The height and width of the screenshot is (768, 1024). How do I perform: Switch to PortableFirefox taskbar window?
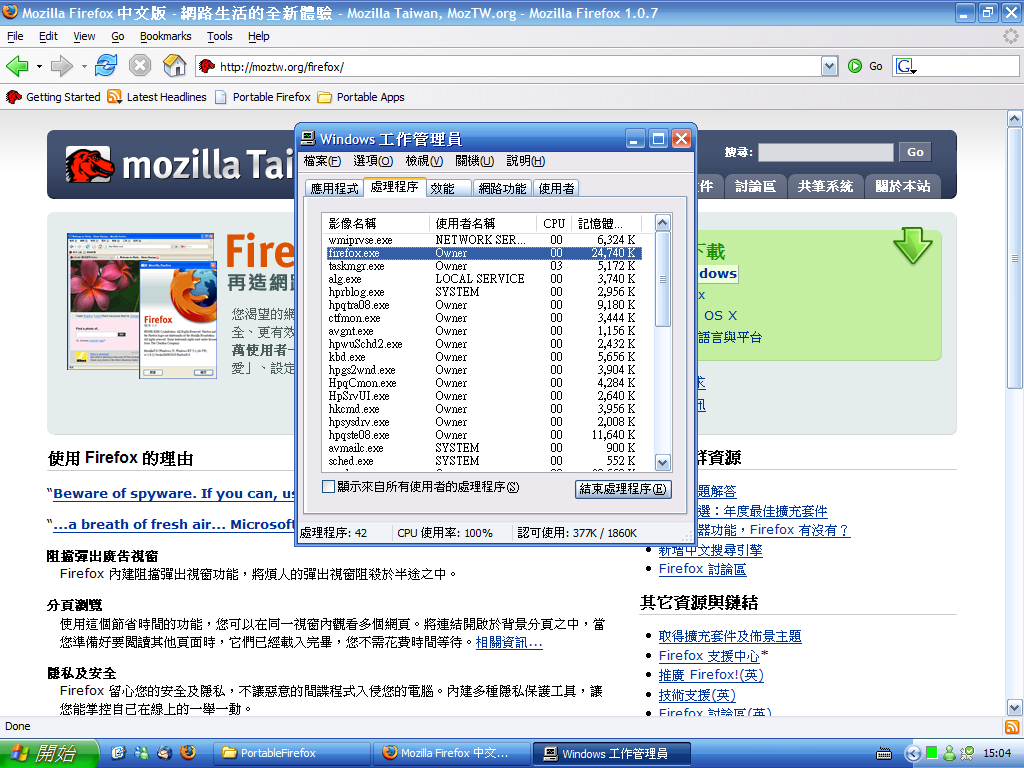293,753
